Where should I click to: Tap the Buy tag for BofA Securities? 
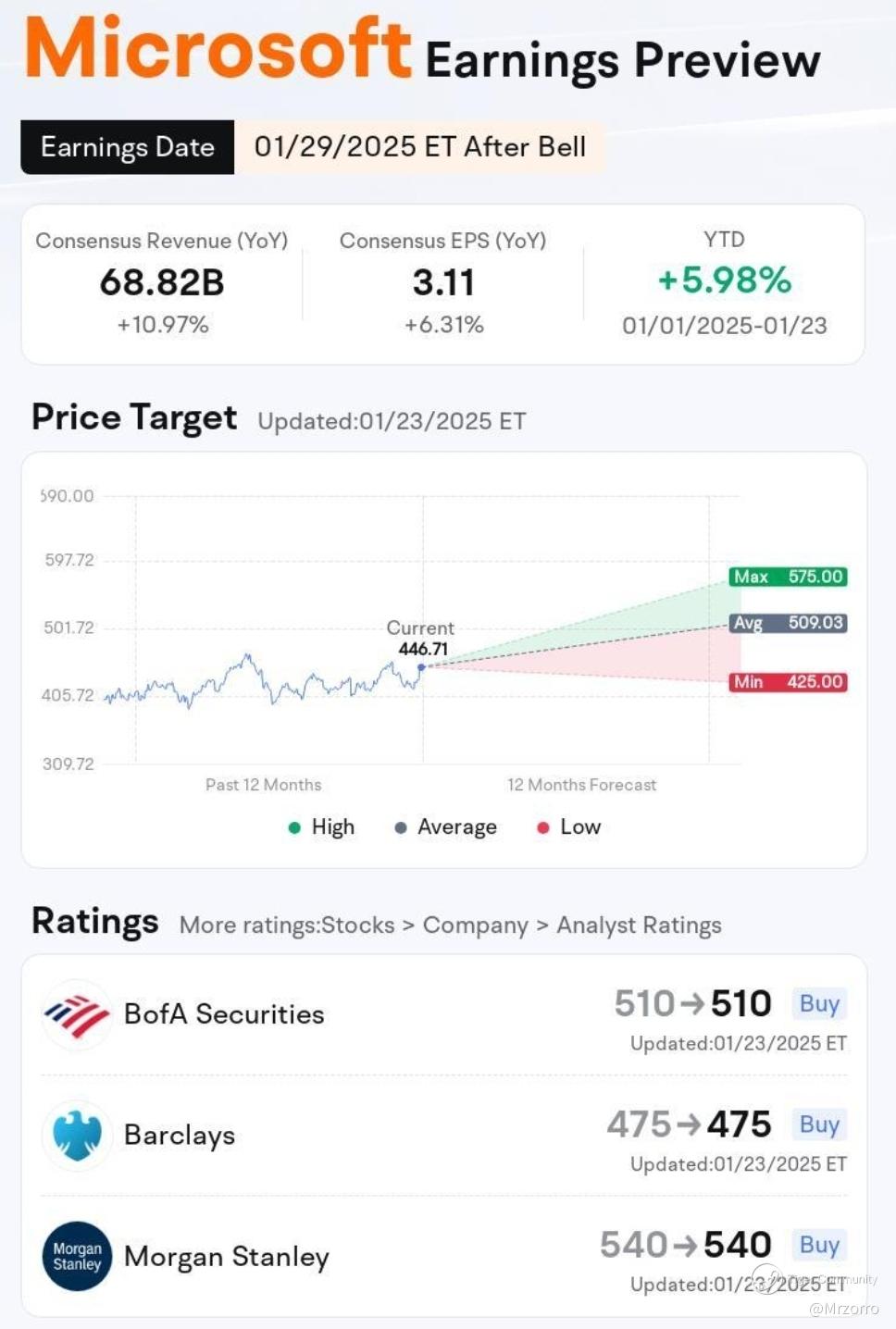tap(819, 1003)
